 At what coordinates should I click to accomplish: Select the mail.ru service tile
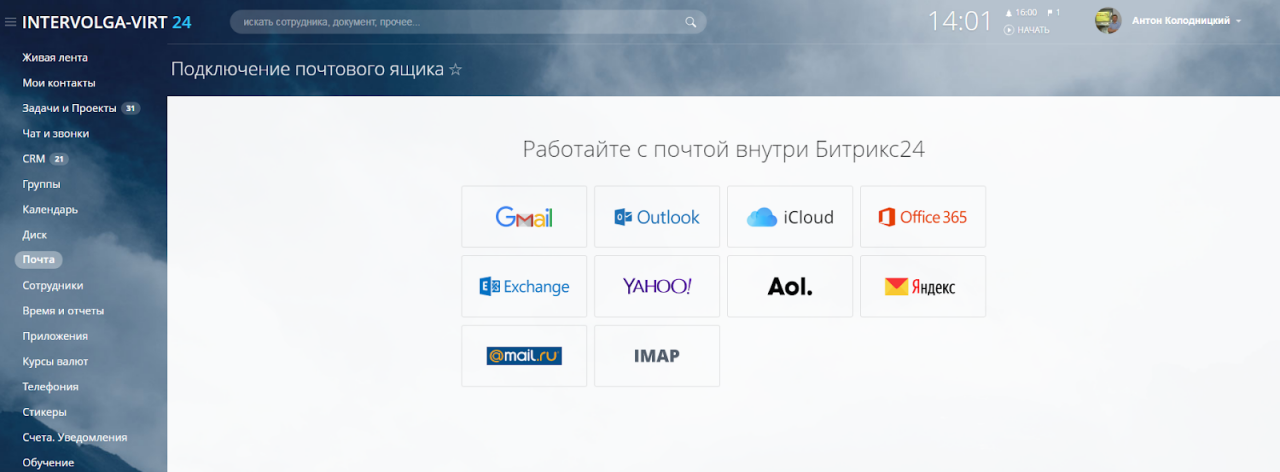(524, 356)
